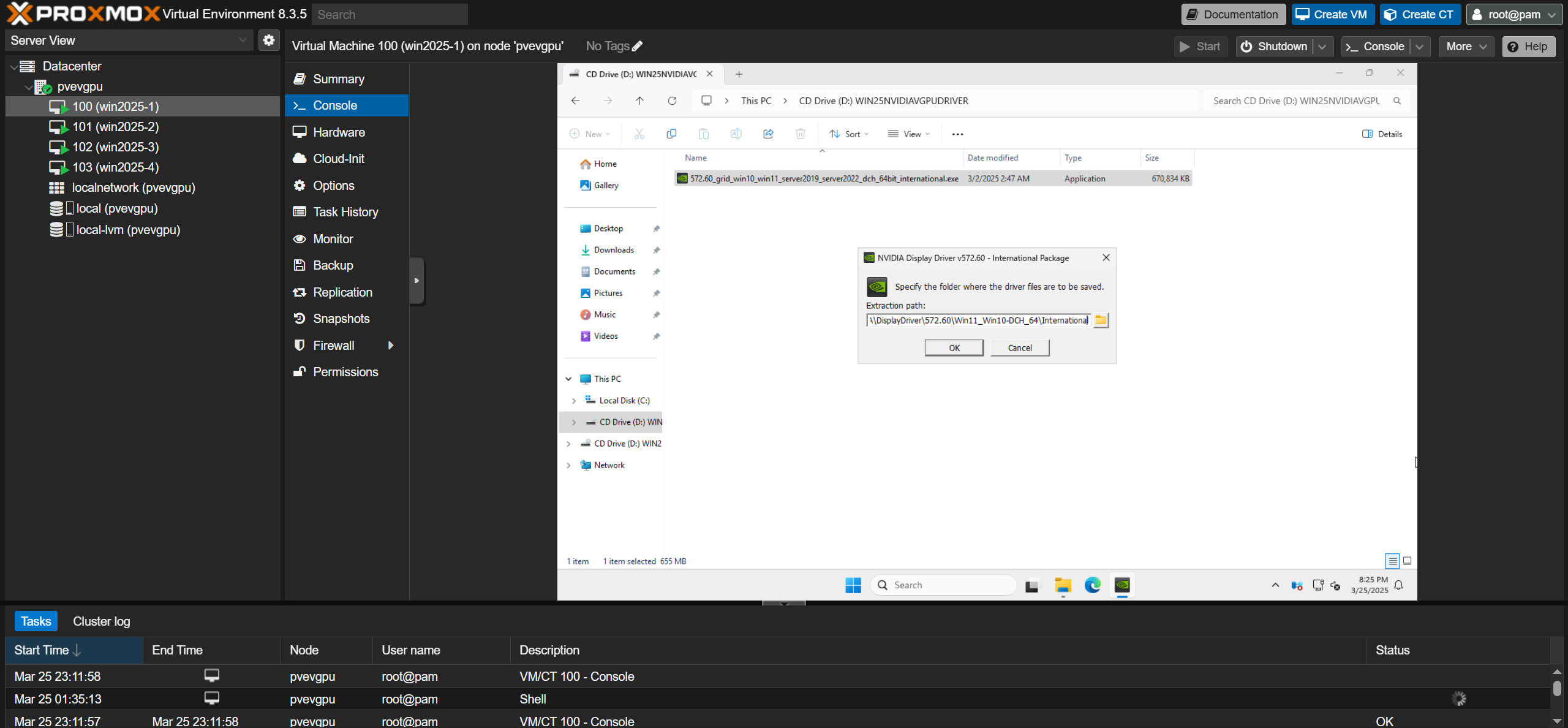Open the See more ellipsis menu
This screenshot has height=728, width=1568.
[x=957, y=134]
